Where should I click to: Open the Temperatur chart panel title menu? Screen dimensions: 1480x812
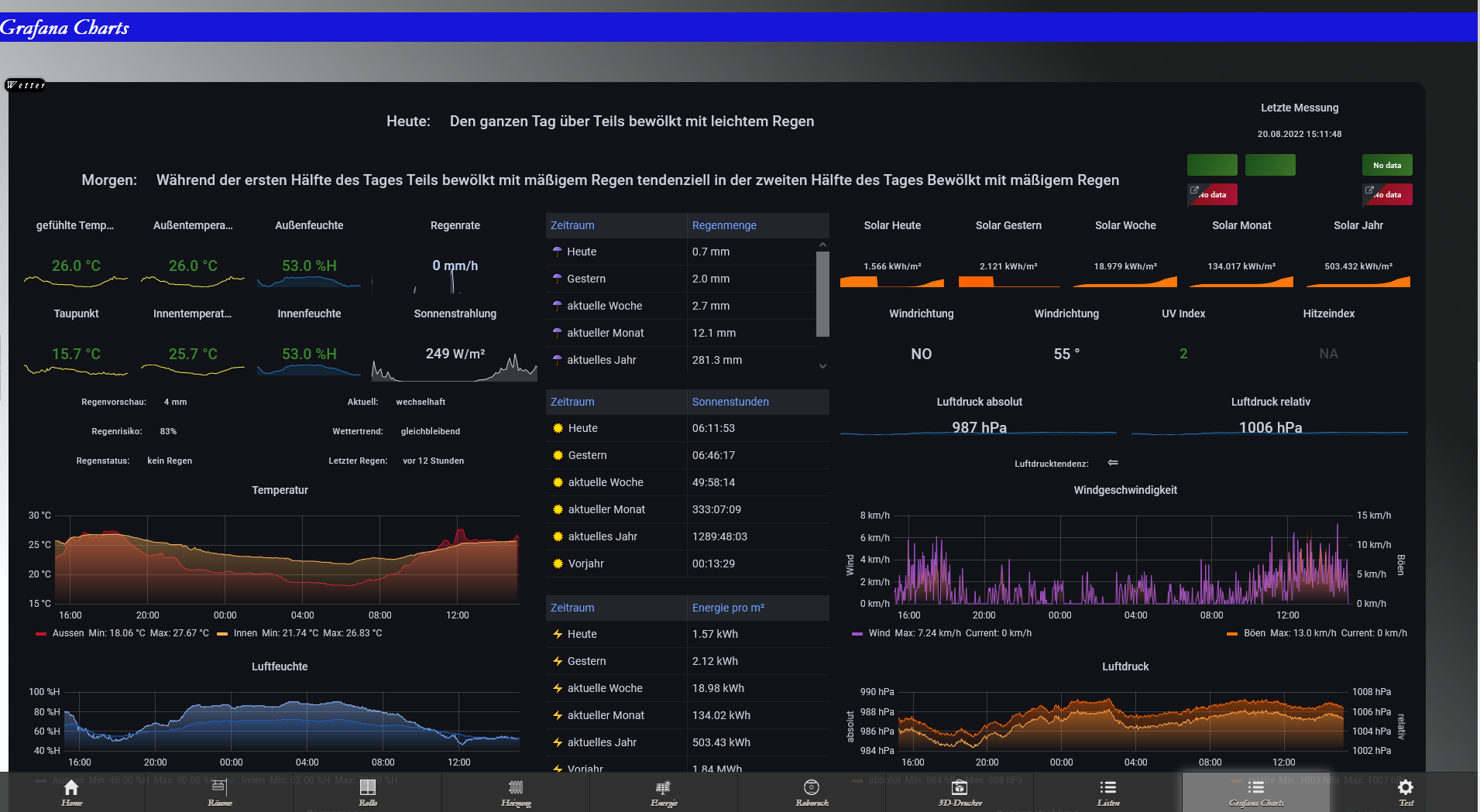pos(280,490)
